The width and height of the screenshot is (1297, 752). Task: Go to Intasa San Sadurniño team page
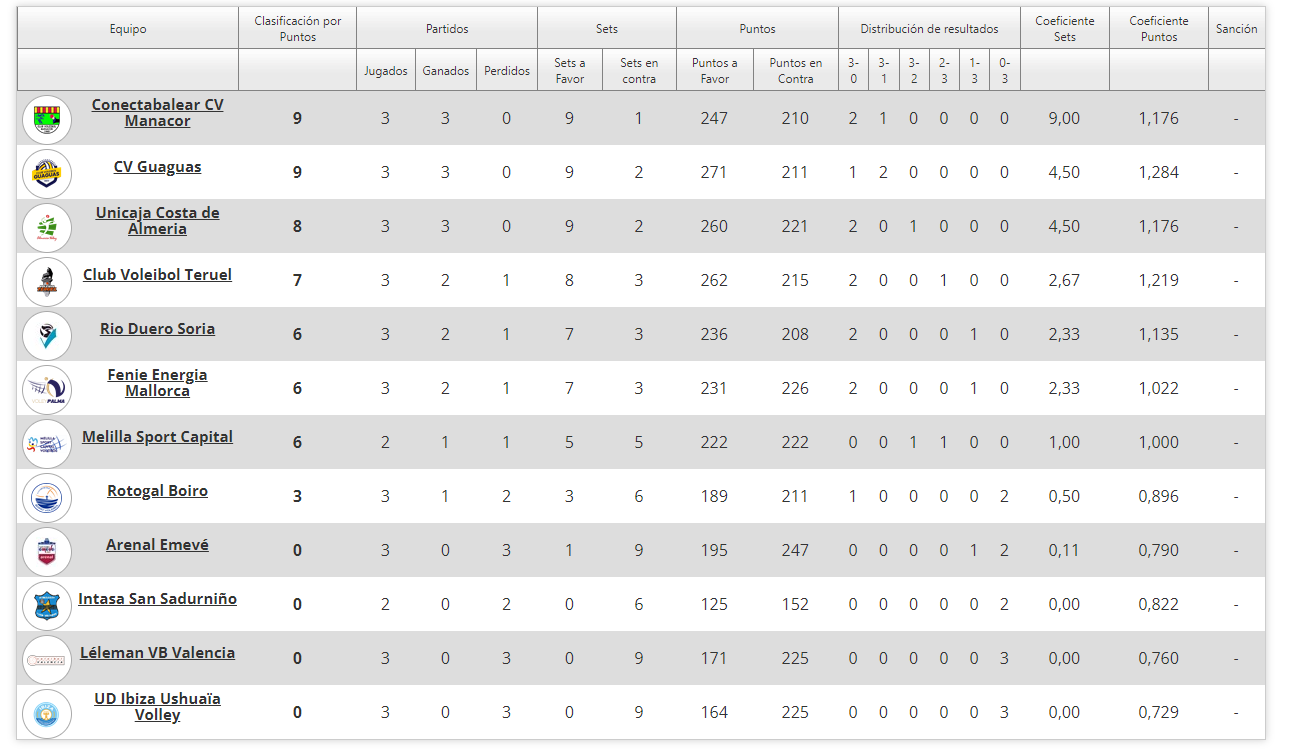pyautogui.click(x=158, y=599)
